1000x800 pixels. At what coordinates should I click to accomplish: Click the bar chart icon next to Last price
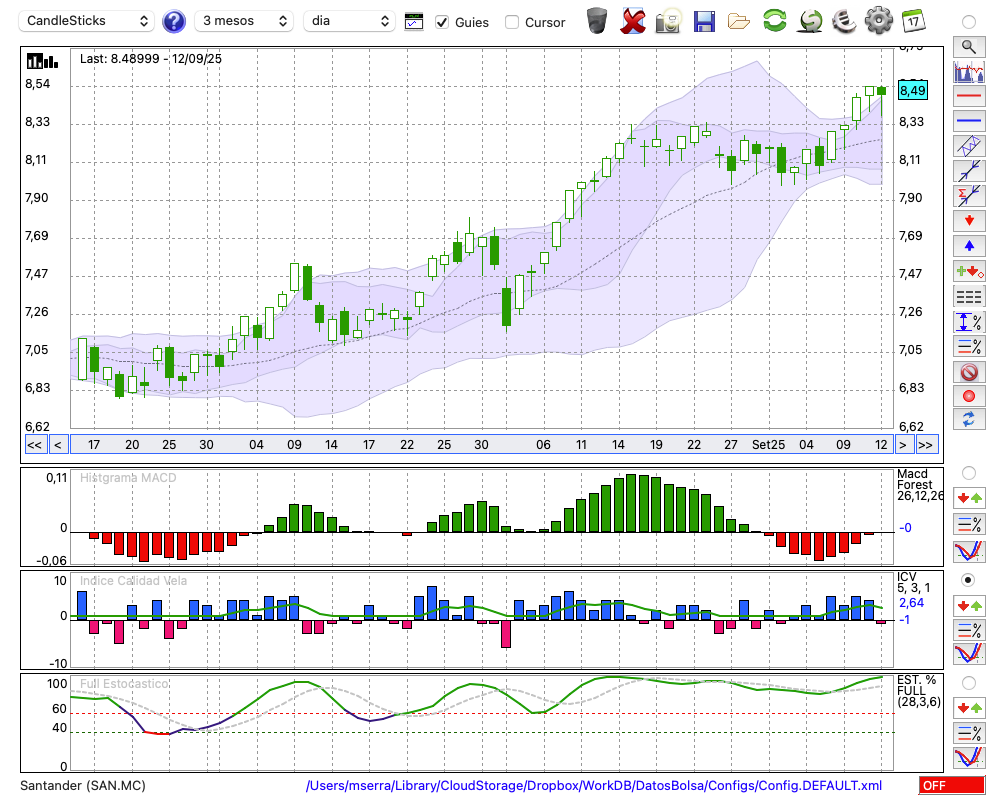[42, 61]
